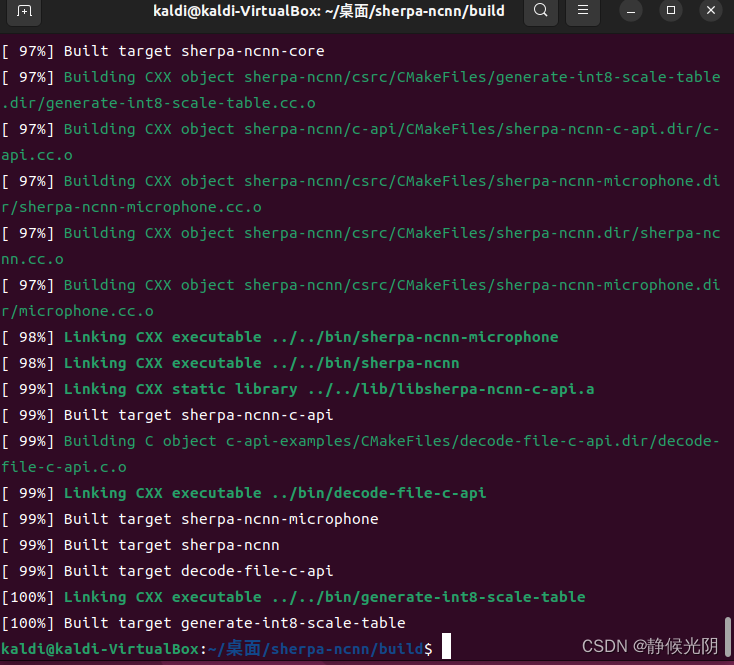Click the line 'Built target sherpa-ncnn-core'

coord(162,51)
